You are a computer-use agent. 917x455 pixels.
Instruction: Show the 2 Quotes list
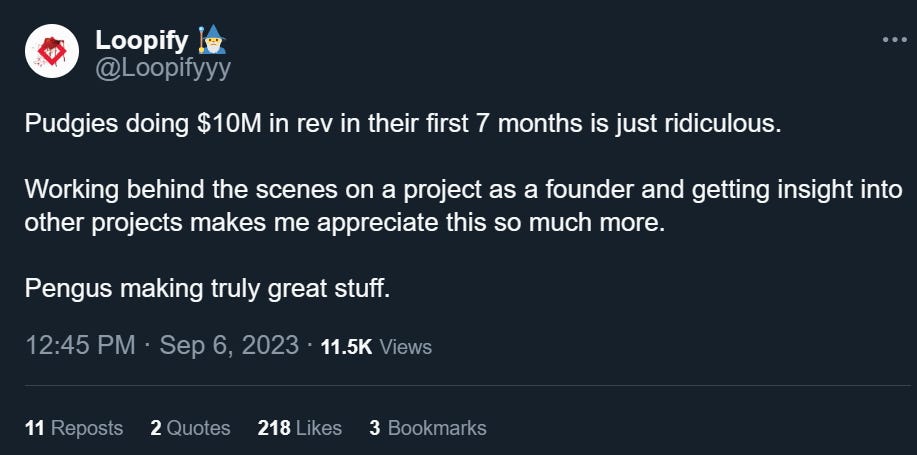[190, 428]
